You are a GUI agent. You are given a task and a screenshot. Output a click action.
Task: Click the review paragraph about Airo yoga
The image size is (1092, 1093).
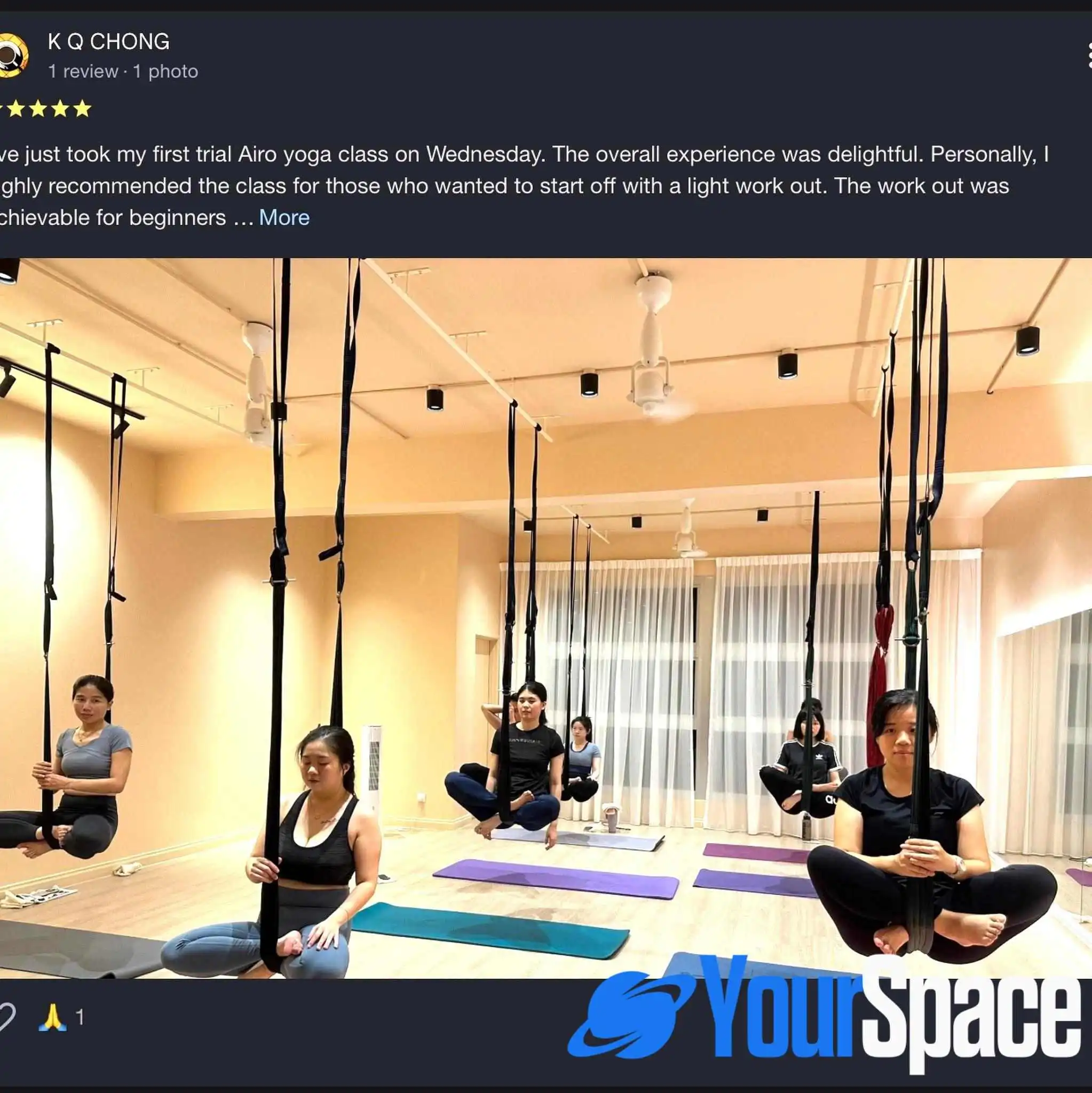[x=523, y=186]
